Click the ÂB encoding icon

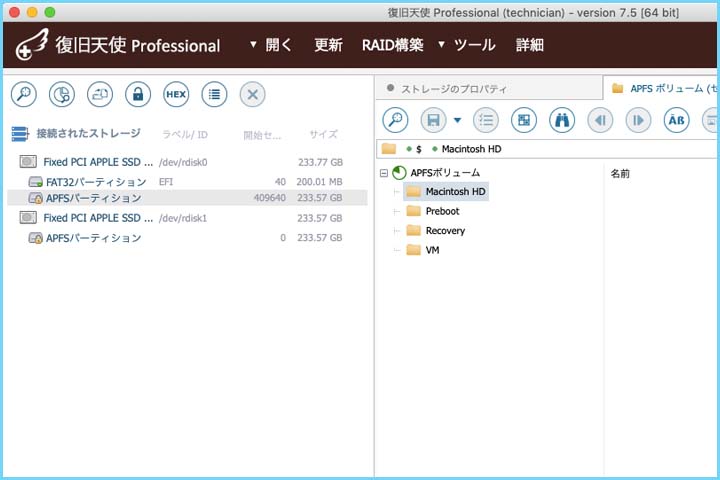click(676, 120)
